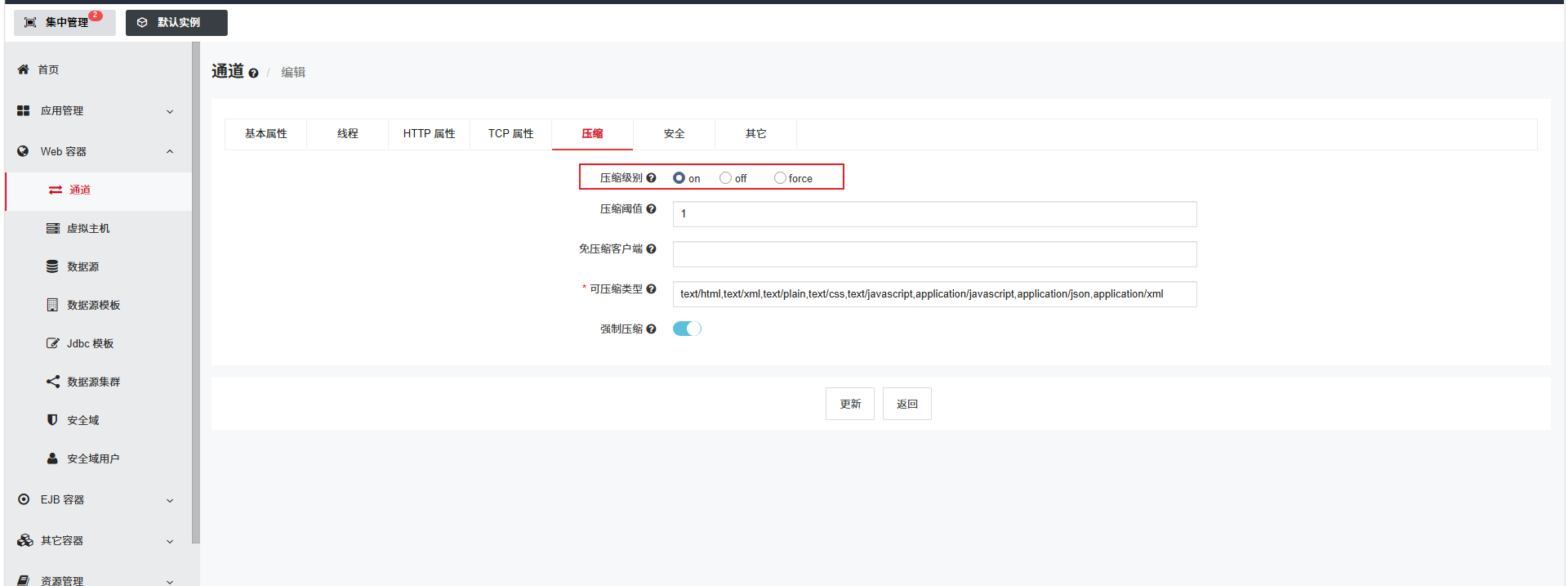Viewport: 1568px width, 586px height.
Task: Switch to the HTTP 属性 tab
Action: 429,133
